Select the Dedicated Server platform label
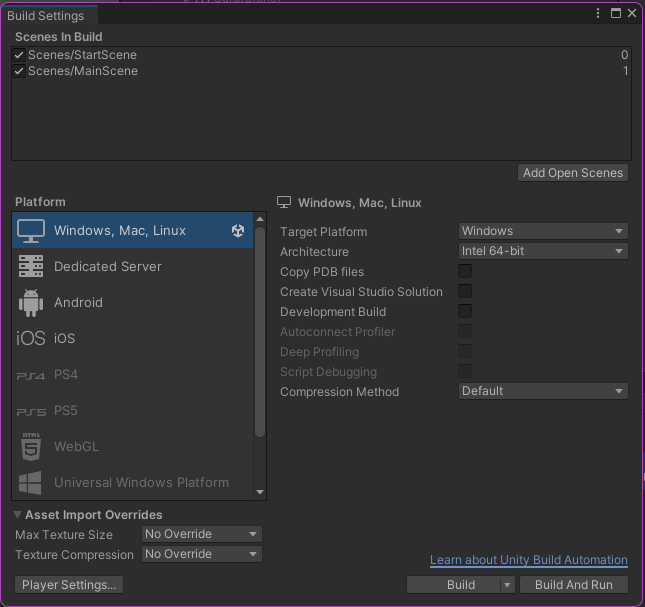 (x=108, y=266)
